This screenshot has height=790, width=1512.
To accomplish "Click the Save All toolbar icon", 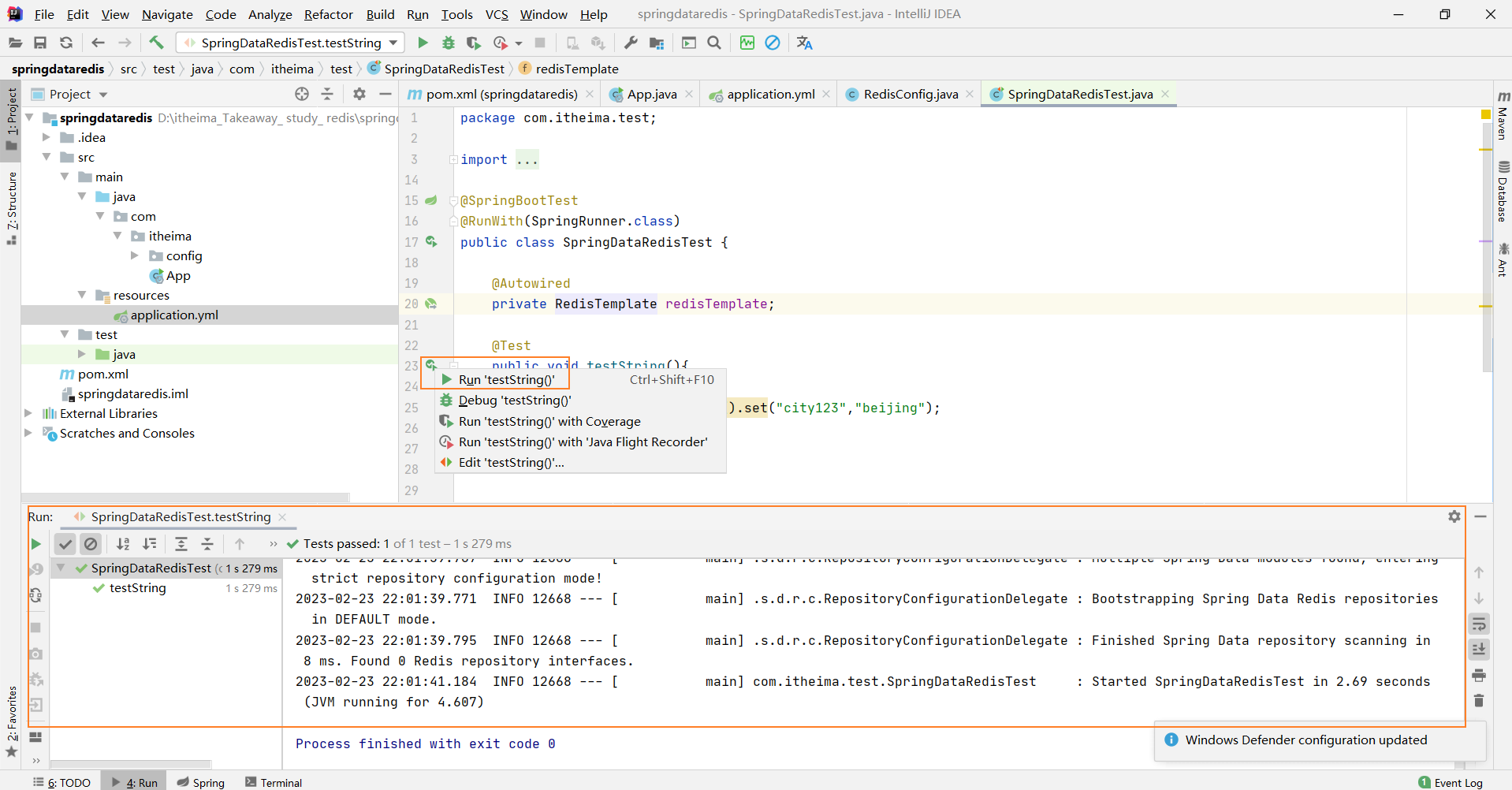I will click(x=40, y=43).
